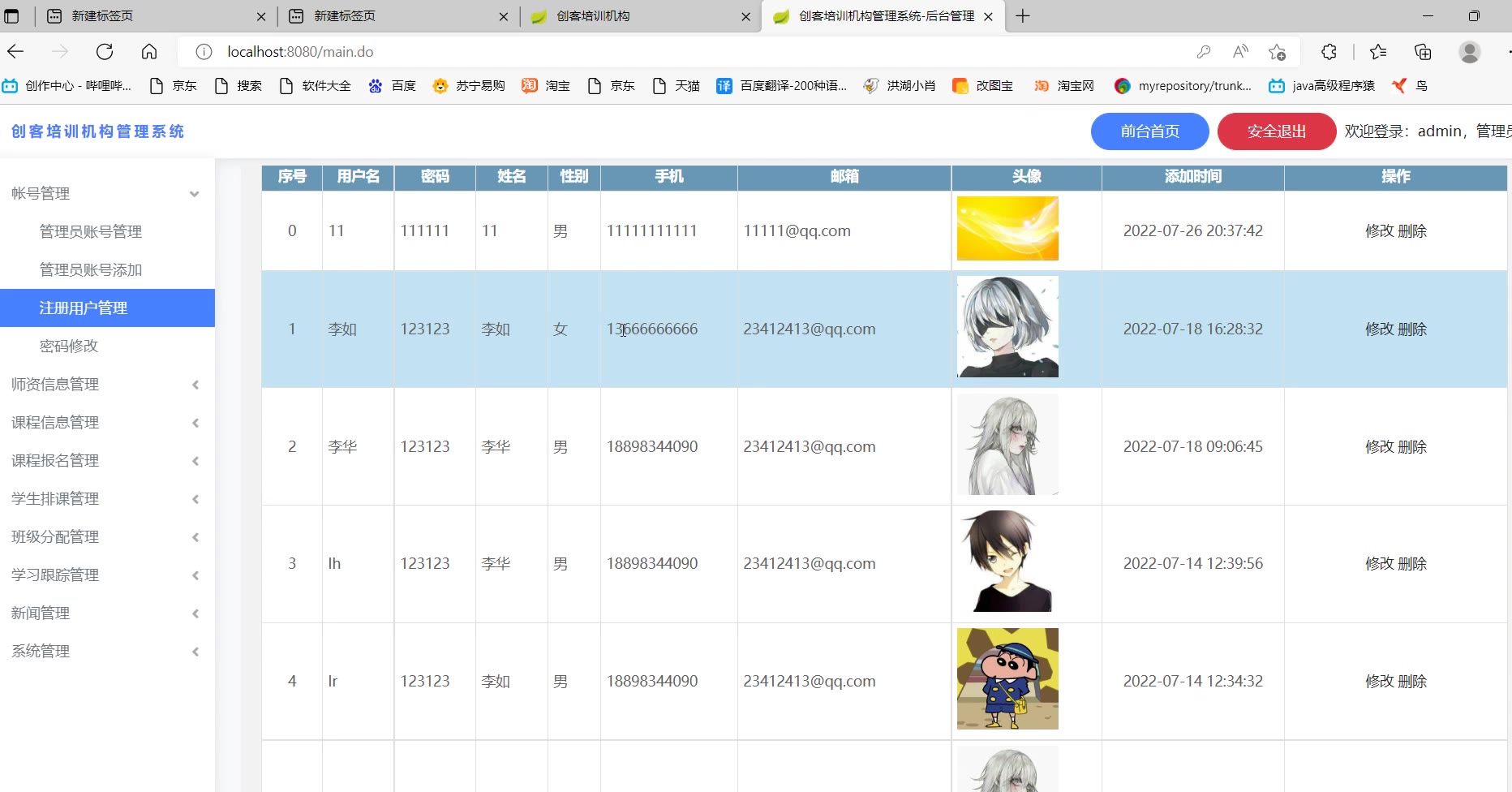
Task: Go back to the previous page
Action: tap(15, 52)
